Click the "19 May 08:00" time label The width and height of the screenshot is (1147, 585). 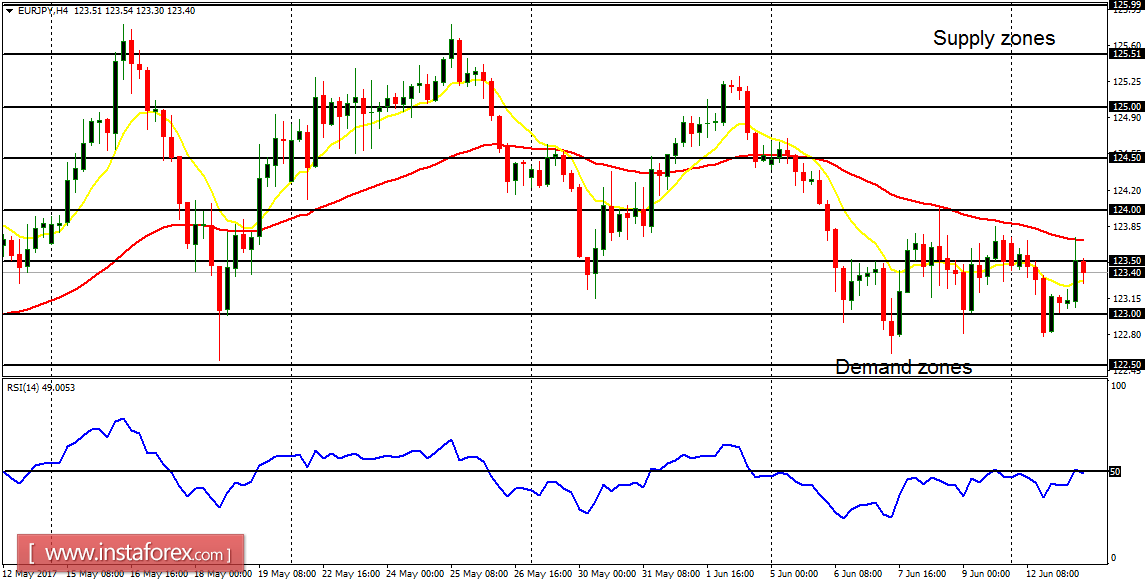pyautogui.click(x=288, y=575)
